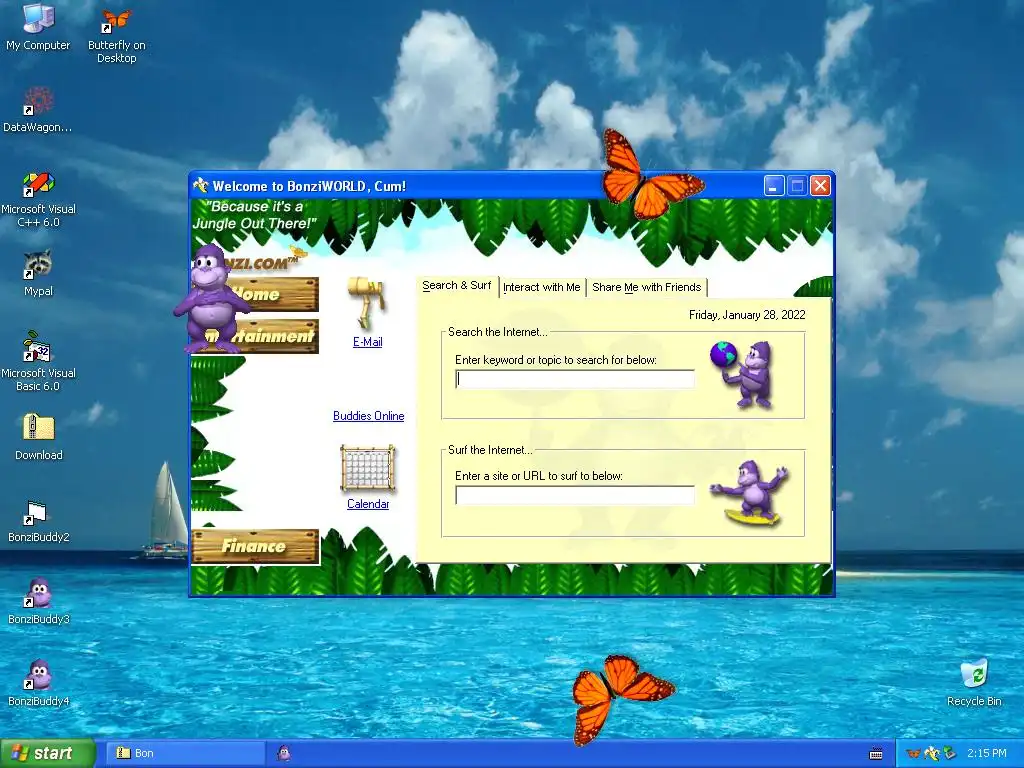This screenshot has height=768, width=1024.
Task: Close the BonziWORLD window
Action: [x=820, y=186]
